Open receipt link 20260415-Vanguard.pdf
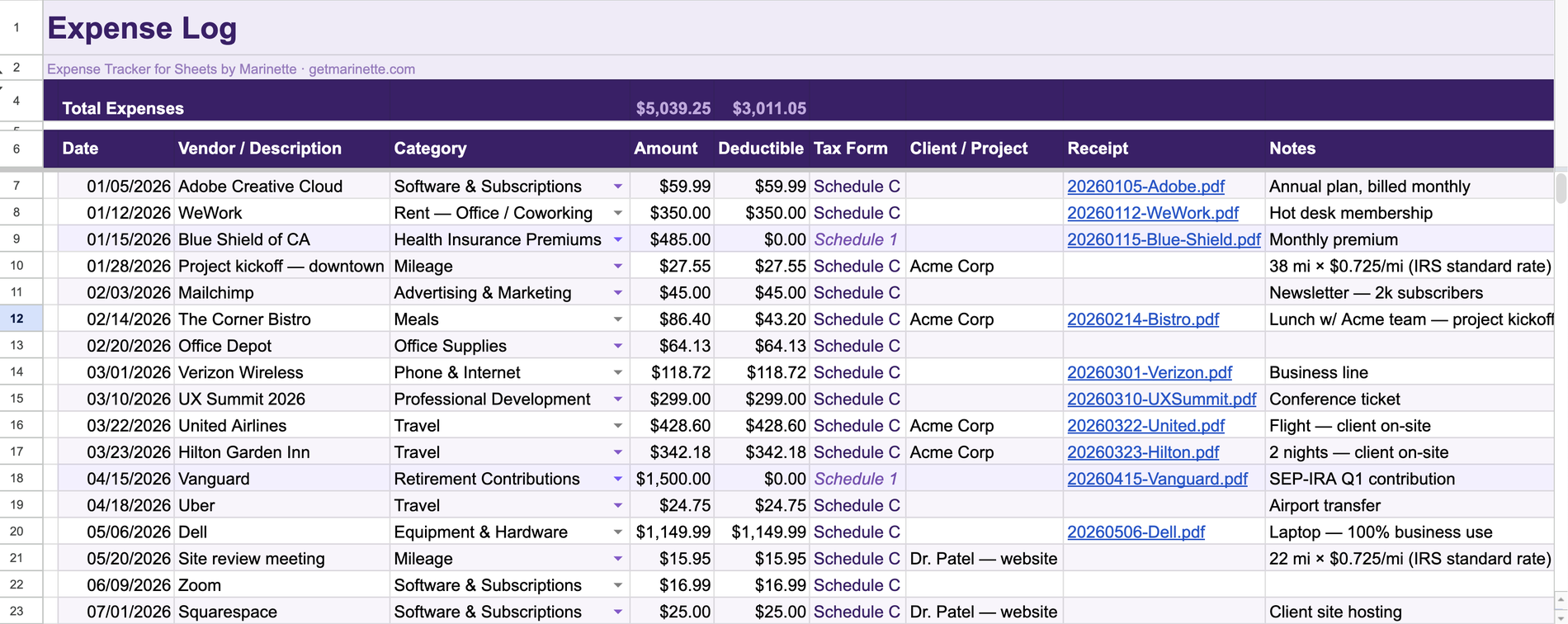1568x624 pixels. tap(1157, 479)
